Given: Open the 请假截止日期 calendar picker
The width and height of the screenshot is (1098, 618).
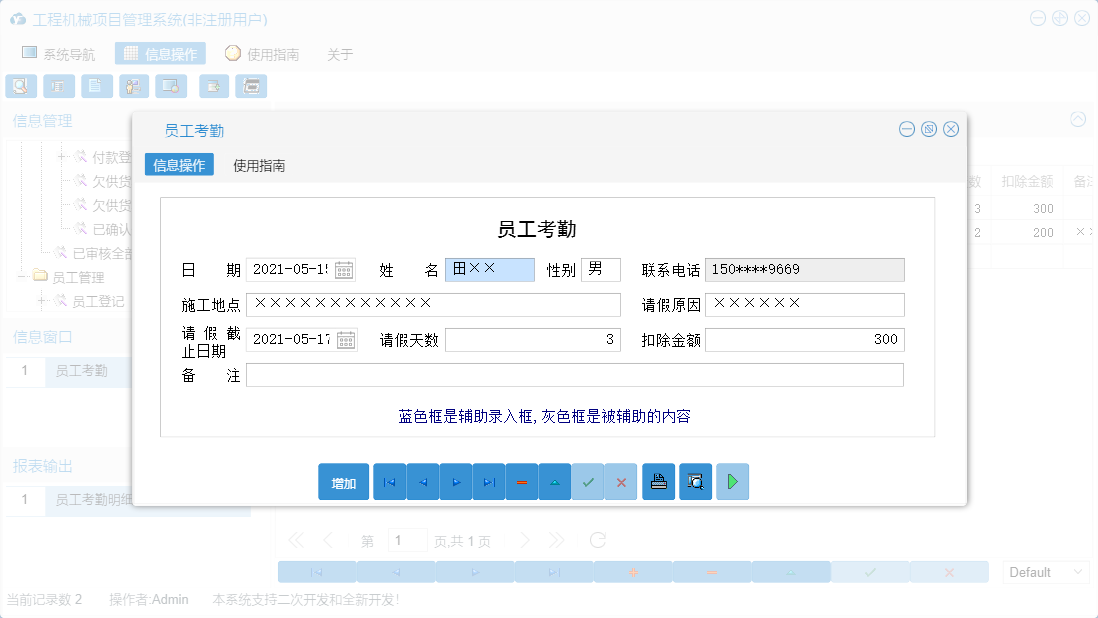Looking at the screenshot, I should [345, 339].
